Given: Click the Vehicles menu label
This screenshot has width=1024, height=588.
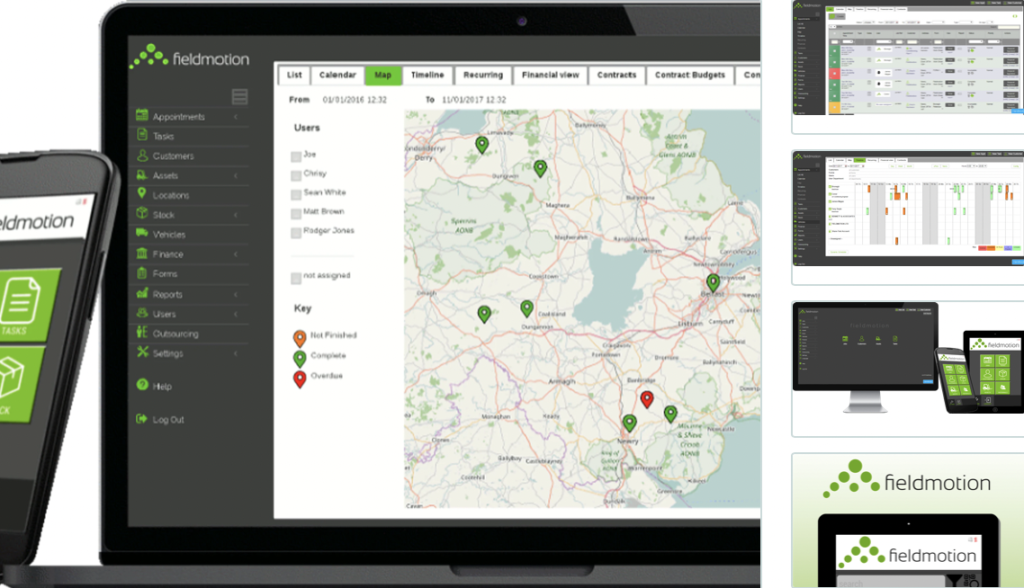Looking at the screenshot, I should (169, 235).
